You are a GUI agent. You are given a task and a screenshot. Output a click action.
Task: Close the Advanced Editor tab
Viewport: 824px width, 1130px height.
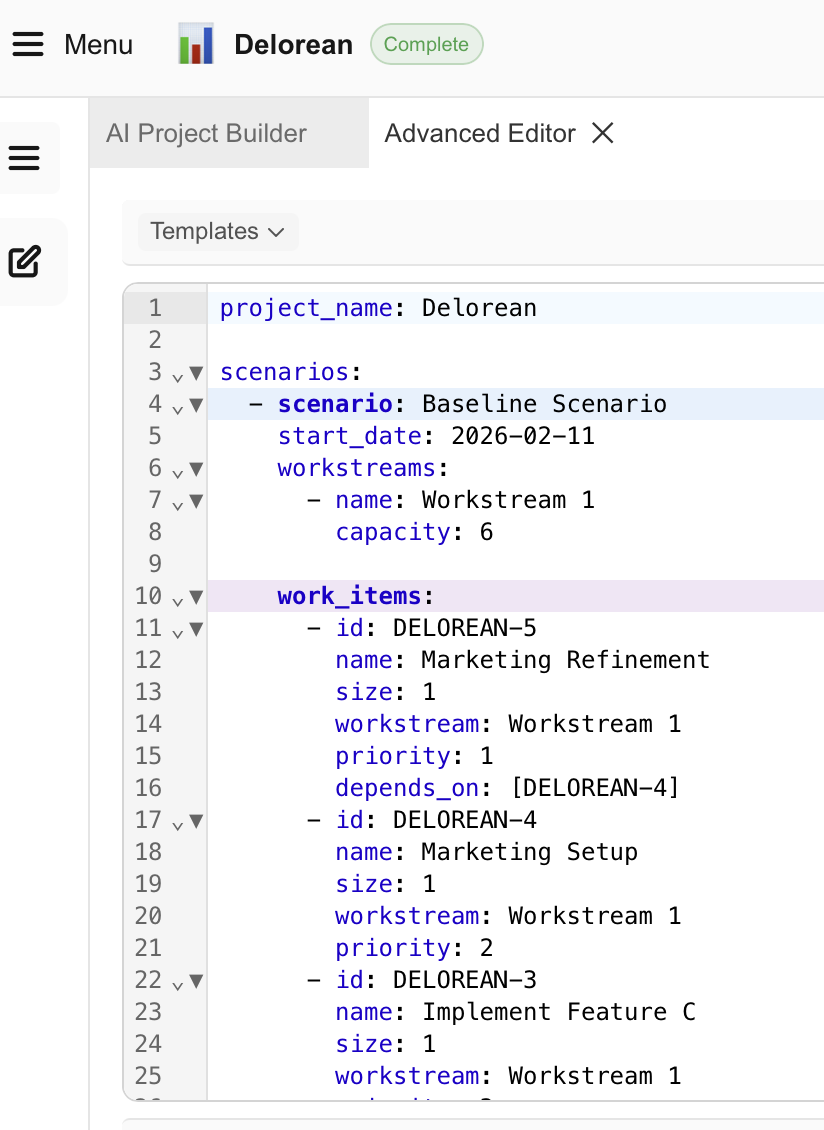[601, 132]
